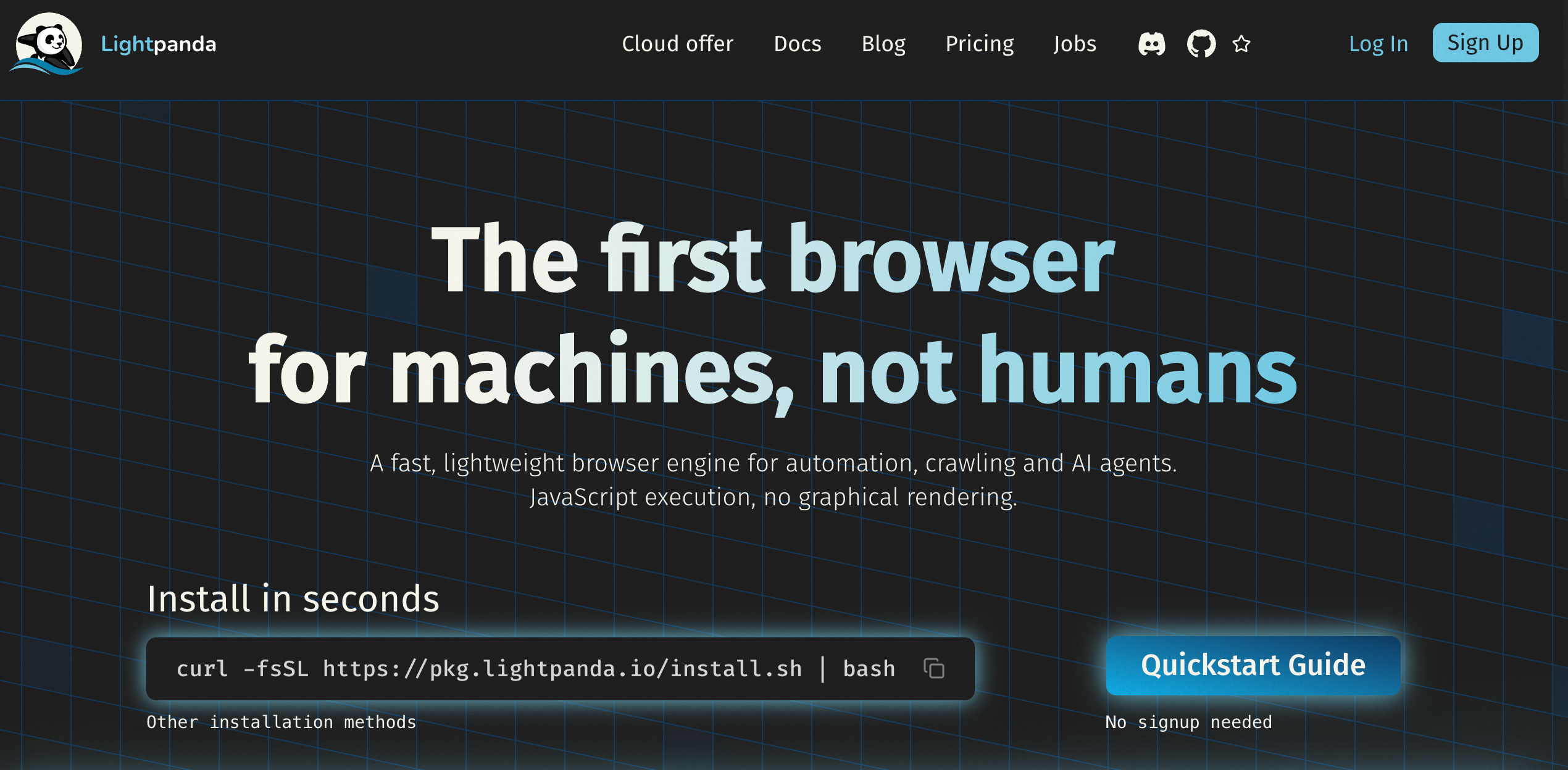View the Pricing page

980,44
